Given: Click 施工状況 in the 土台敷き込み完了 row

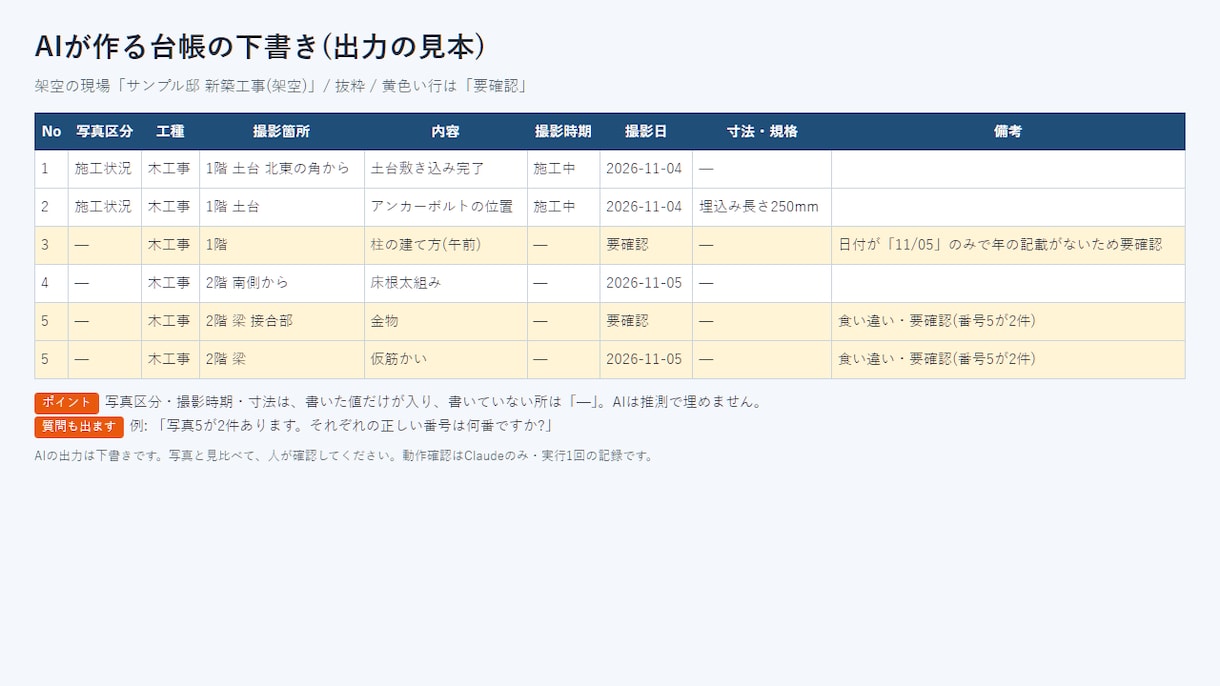Looking at the screenshot, I should click(x=103, y=169).
